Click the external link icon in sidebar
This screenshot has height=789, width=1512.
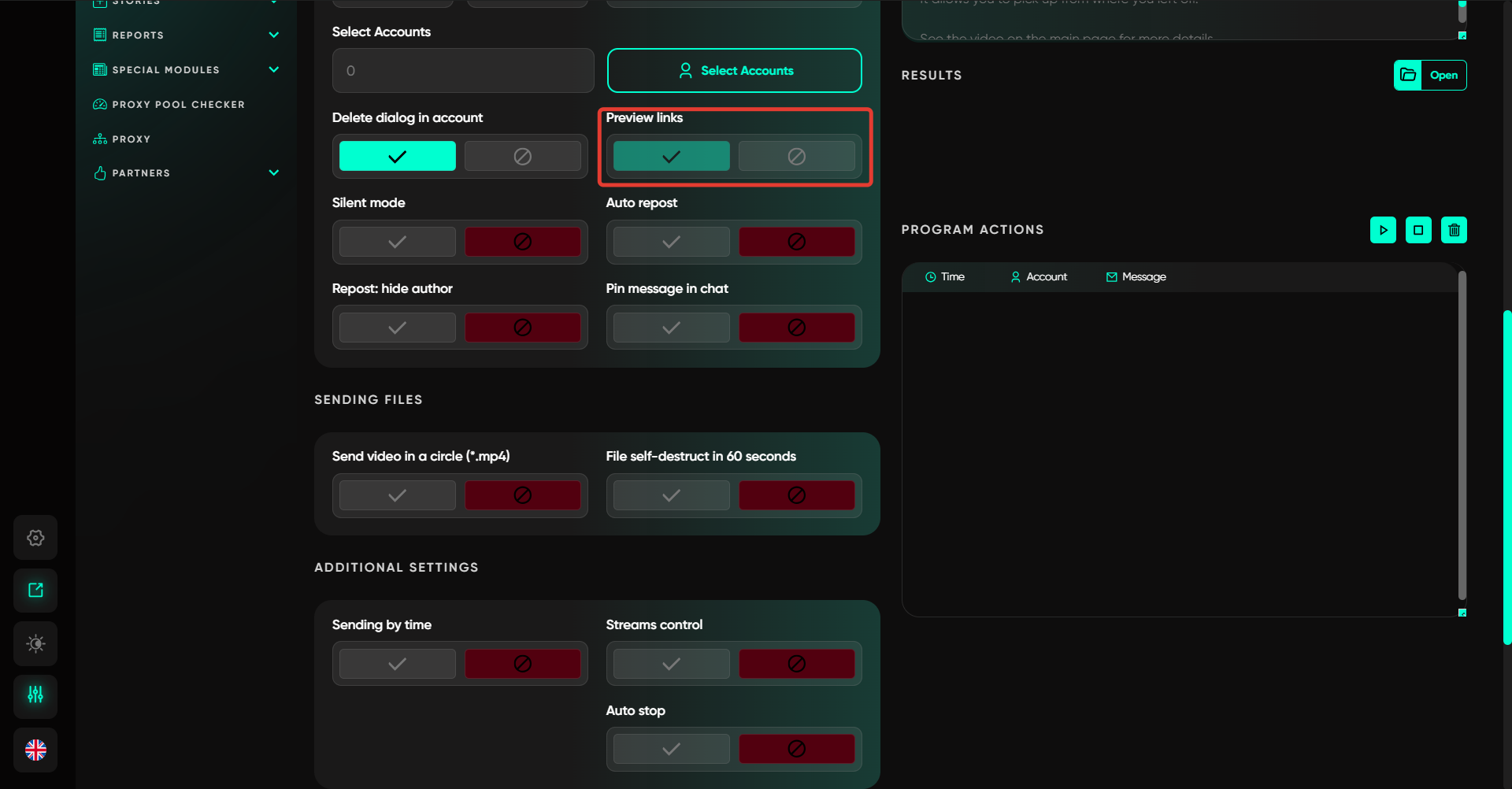(35, 591)
